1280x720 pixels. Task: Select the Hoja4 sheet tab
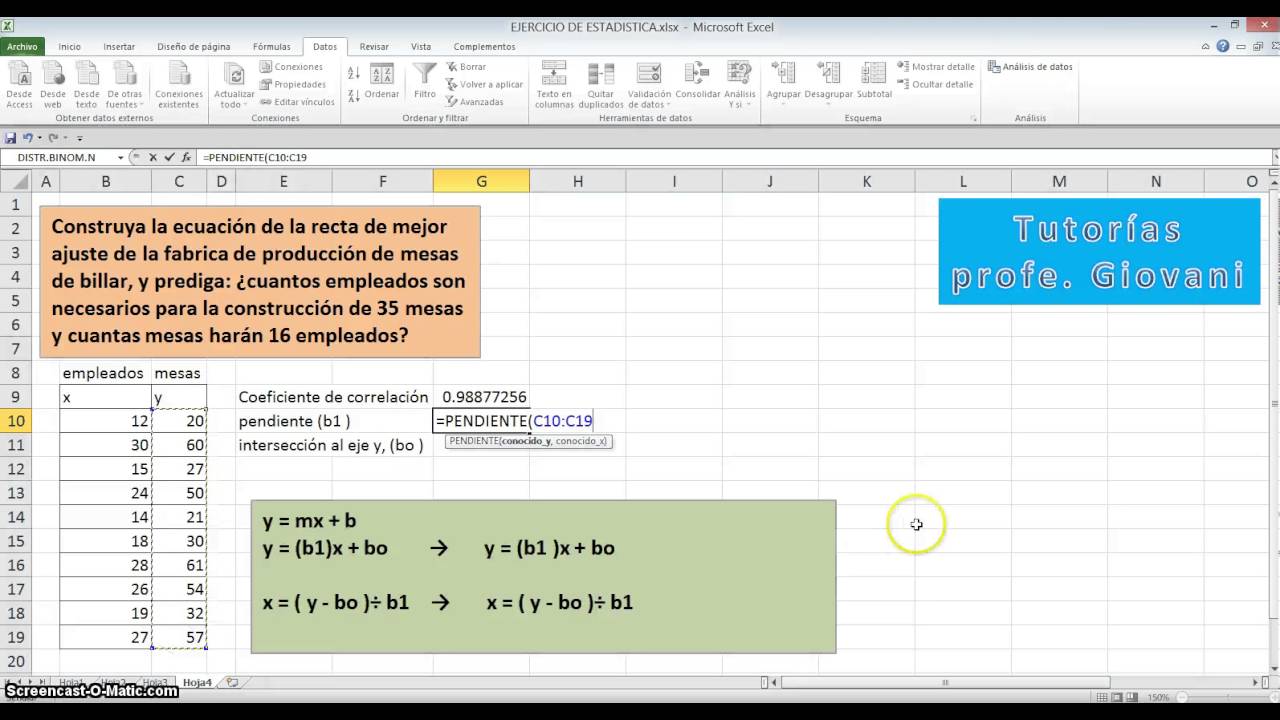point(196,682)
